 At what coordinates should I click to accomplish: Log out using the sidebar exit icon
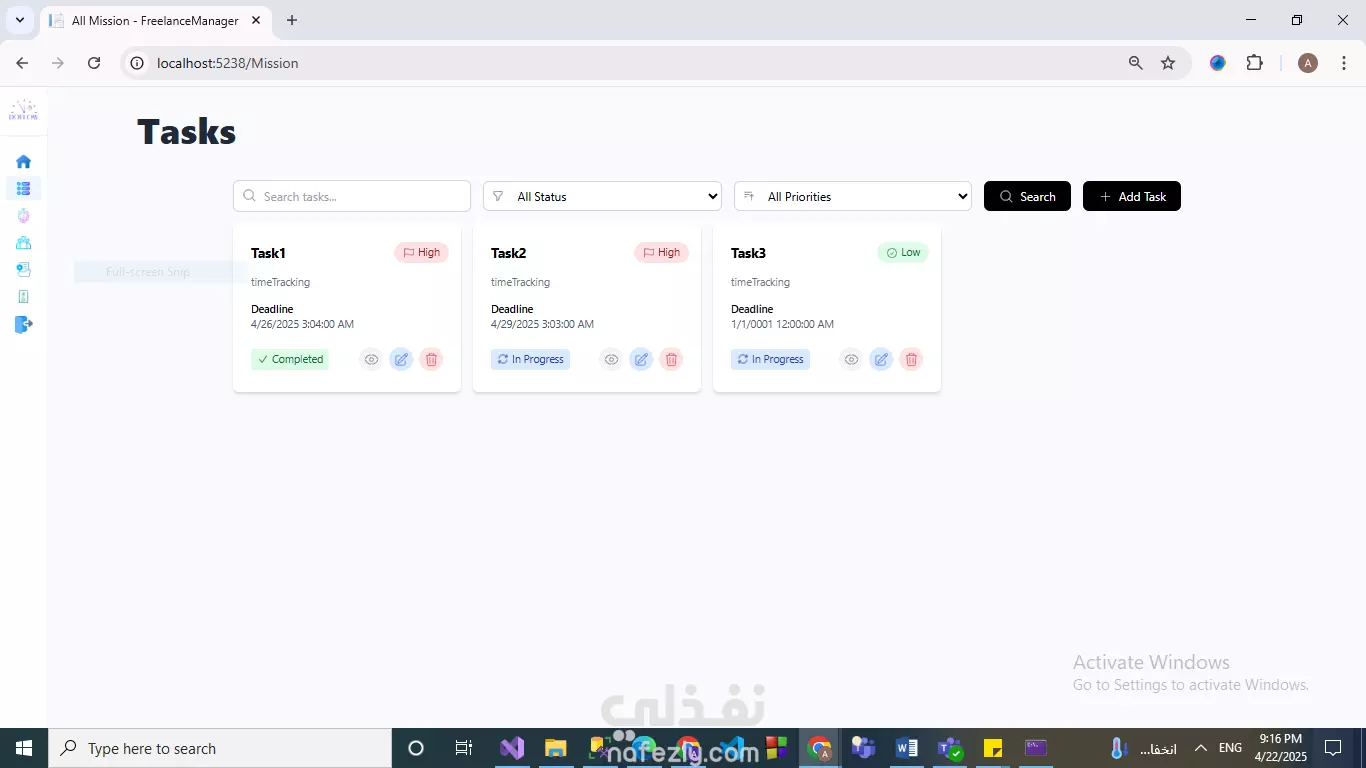(x=24, y=324)
